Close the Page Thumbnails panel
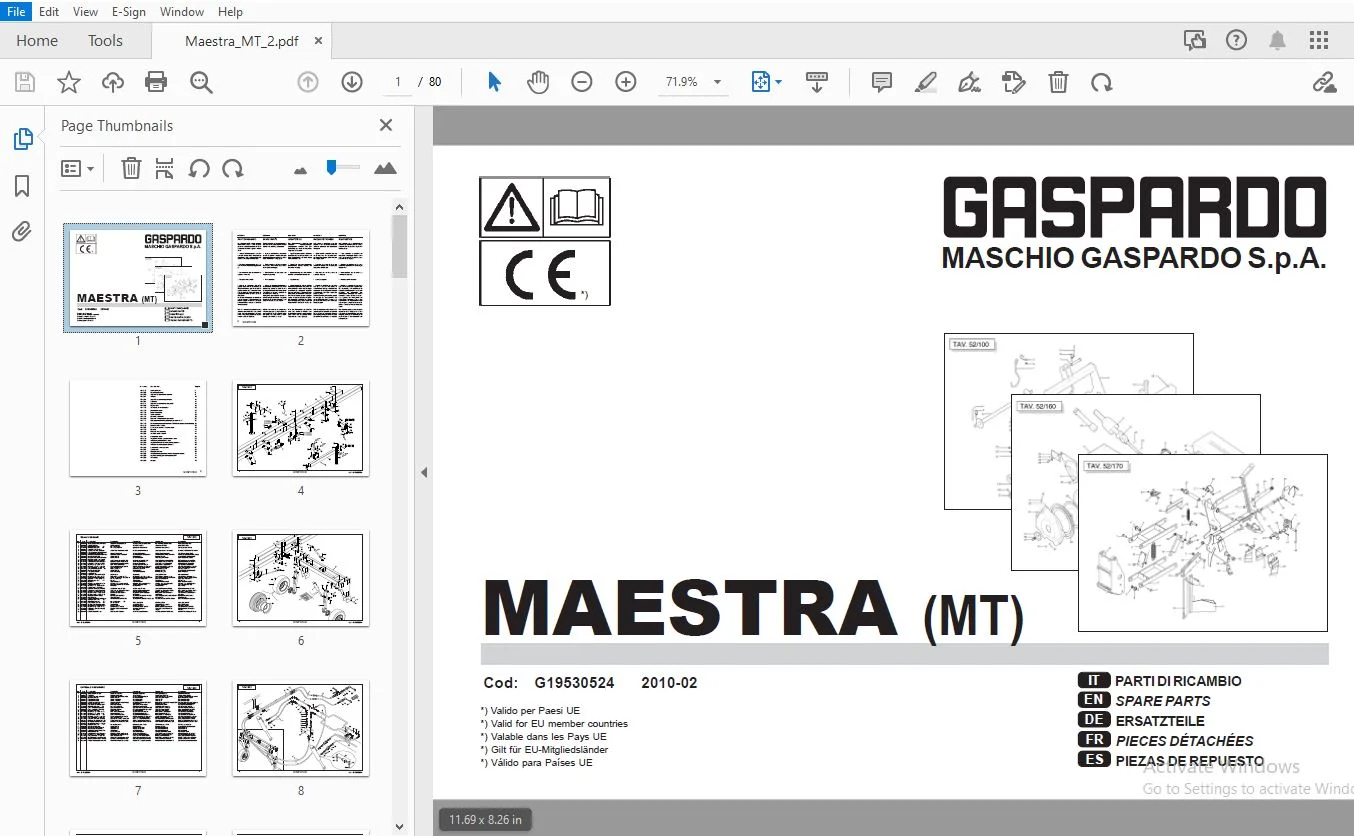Viewport: 1354px width, 836px height. pyautogui.click(x=386, y=125)
